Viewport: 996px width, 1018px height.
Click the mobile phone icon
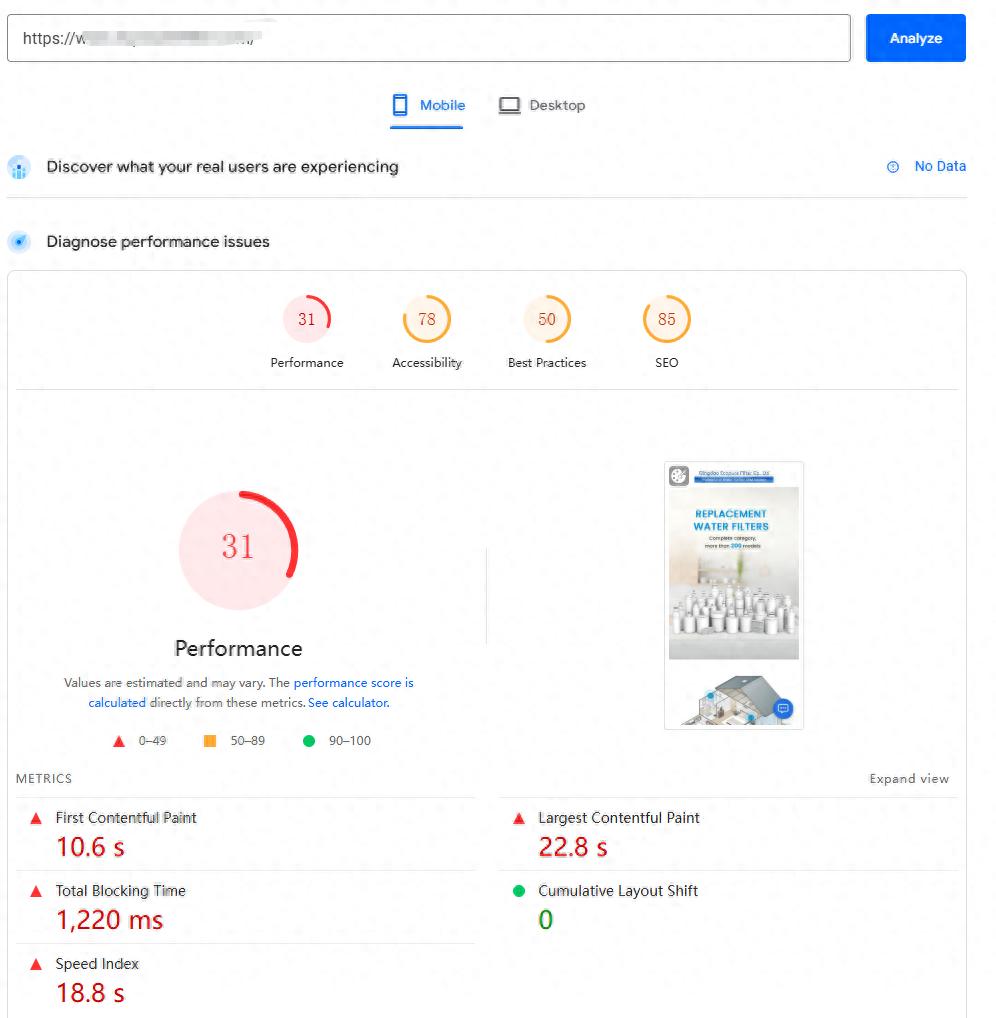400,106
